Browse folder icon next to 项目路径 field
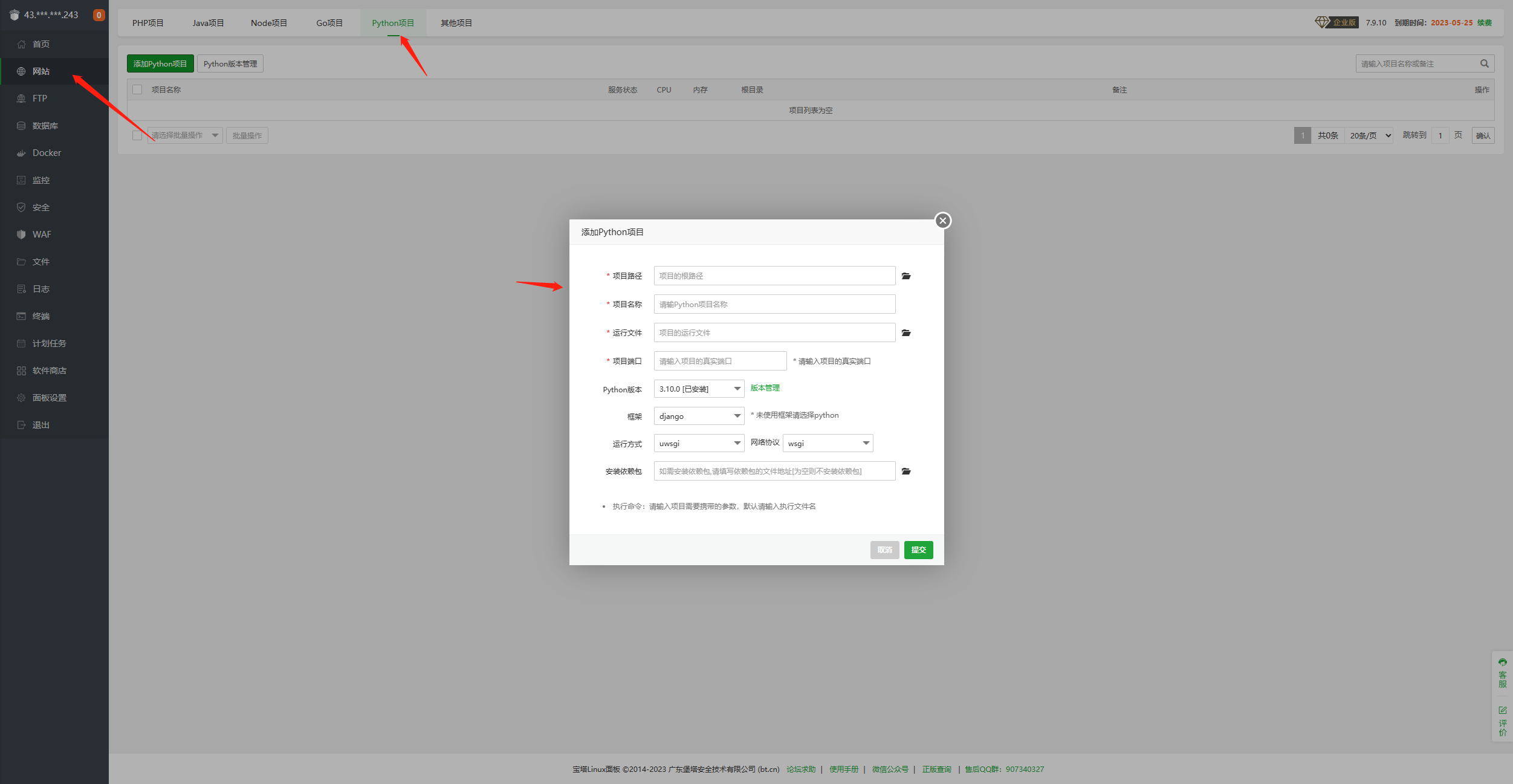 click(906, 276)
